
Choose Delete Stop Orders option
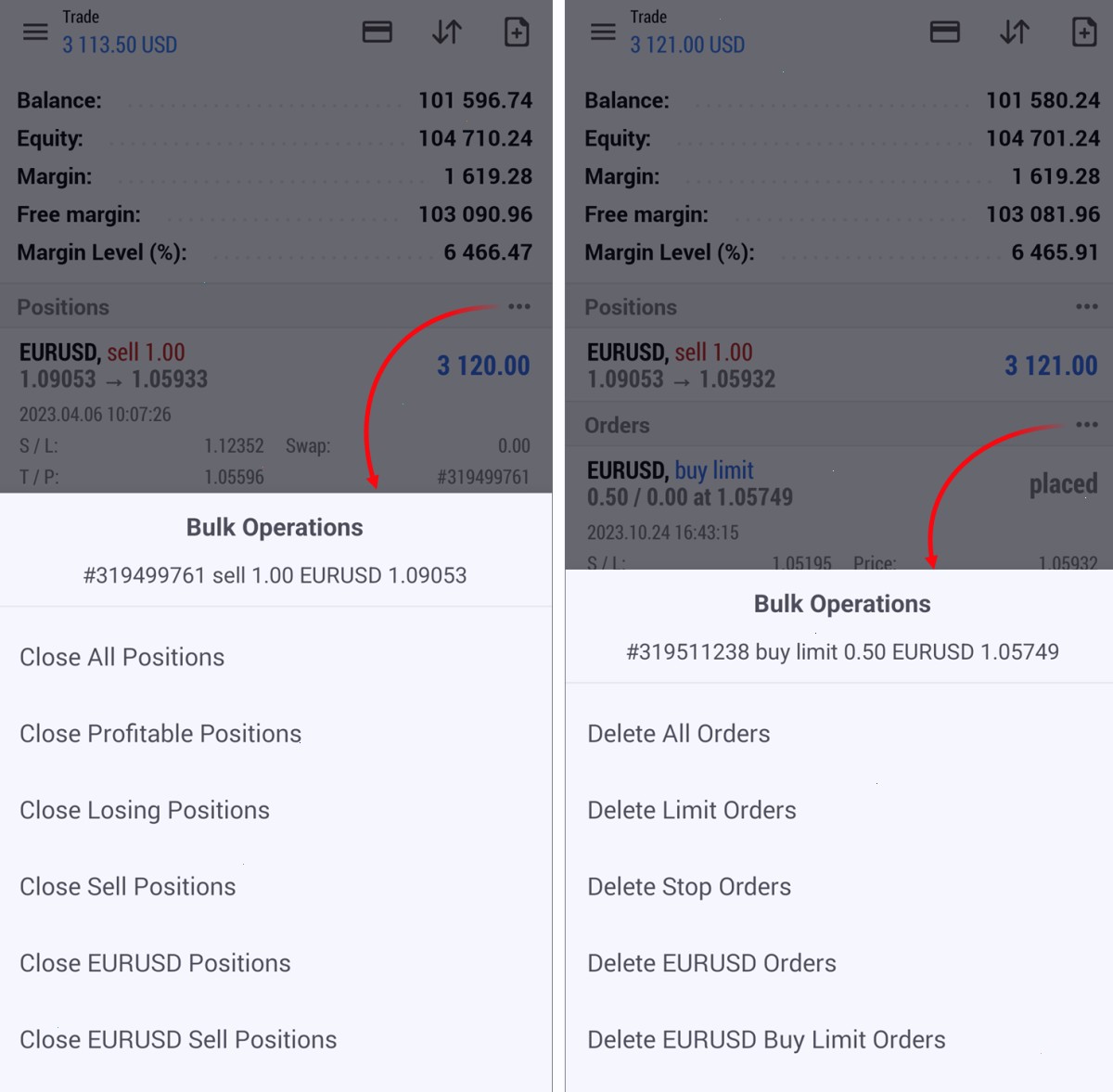tap(839, 887)
